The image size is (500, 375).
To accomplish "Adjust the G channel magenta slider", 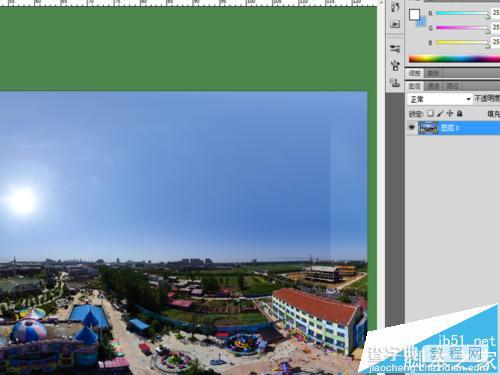I will click(x=463, y=28).
